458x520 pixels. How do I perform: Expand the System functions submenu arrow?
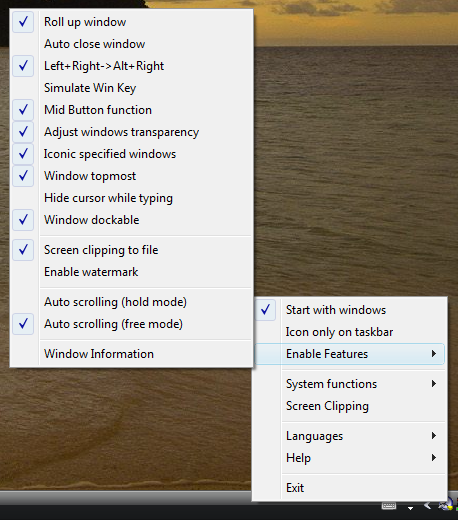[x=434, y=384]
